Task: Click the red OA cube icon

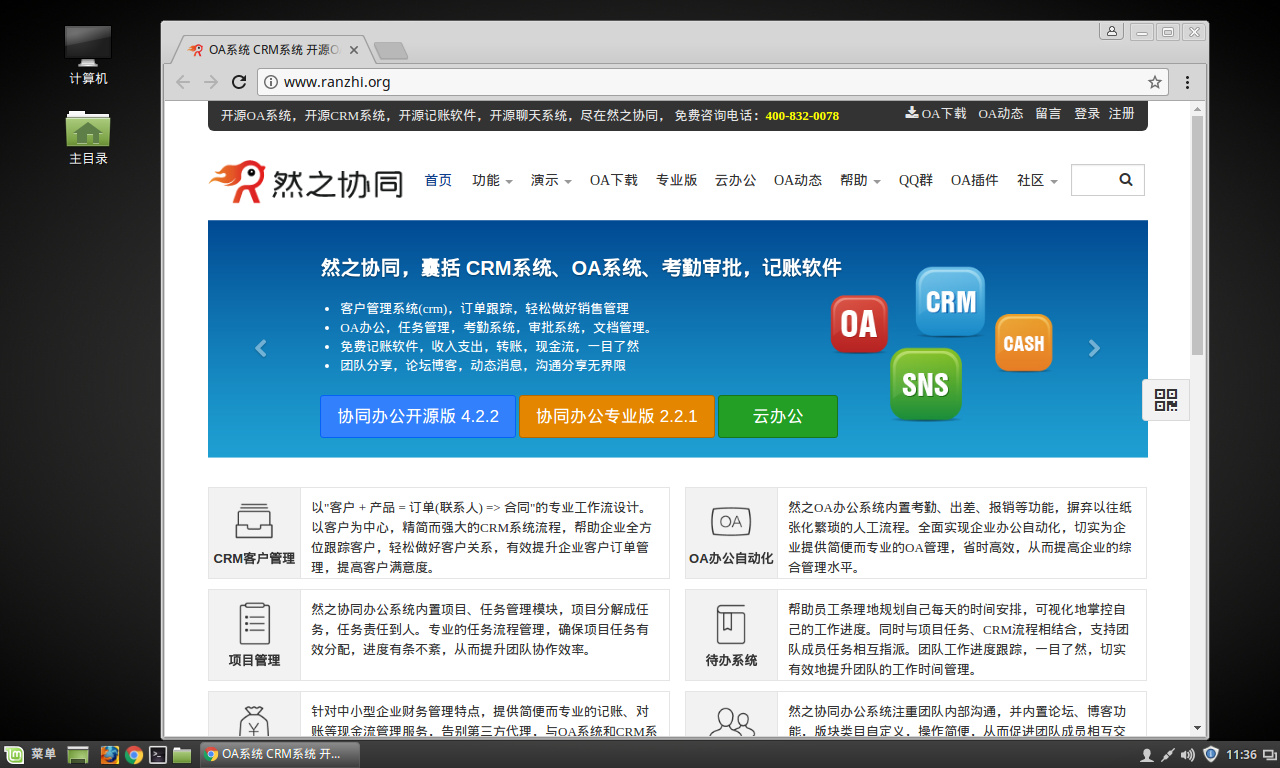Action: (x=859, y=324)
